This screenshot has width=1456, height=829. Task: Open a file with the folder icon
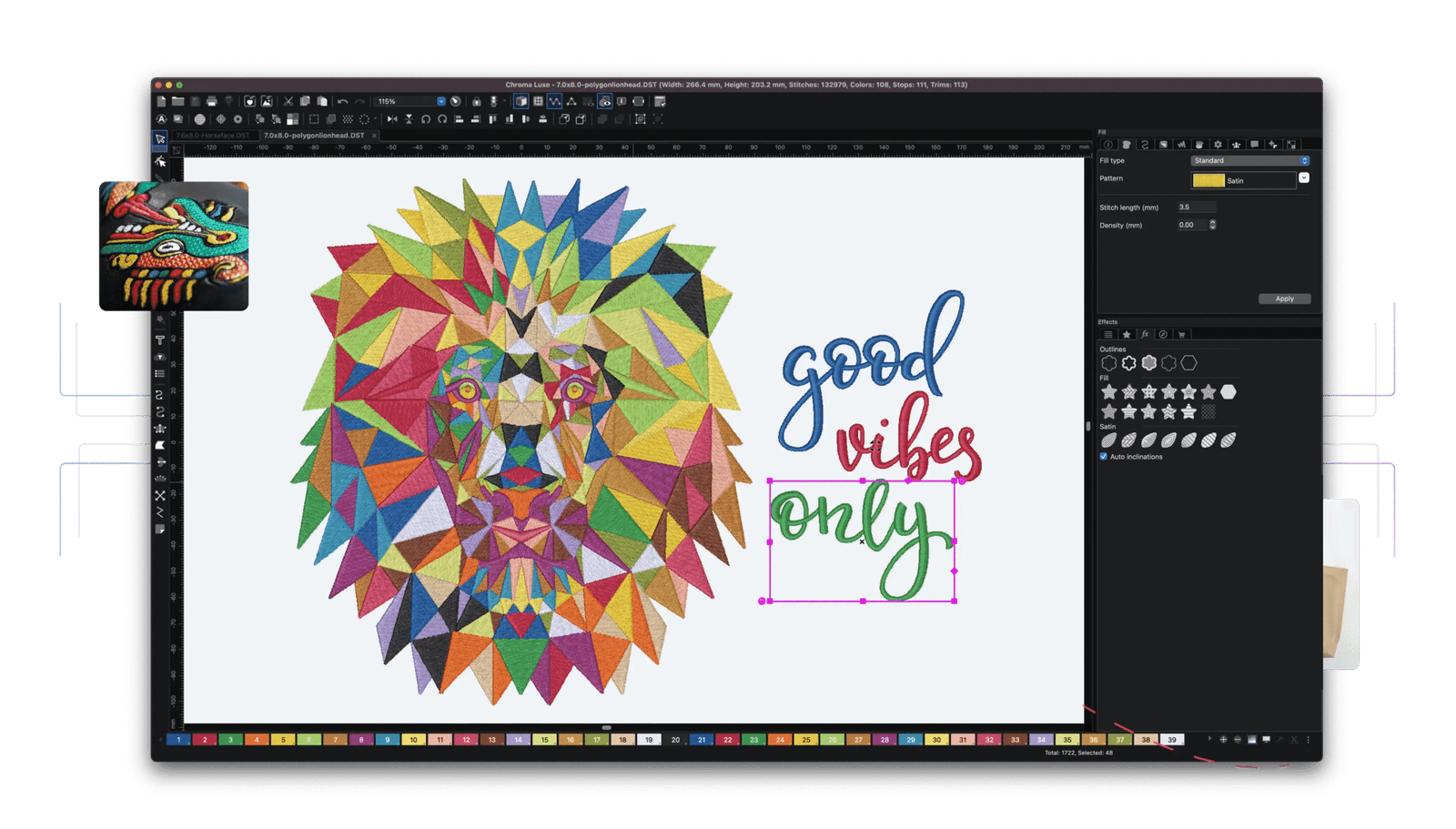coord(177,101)
